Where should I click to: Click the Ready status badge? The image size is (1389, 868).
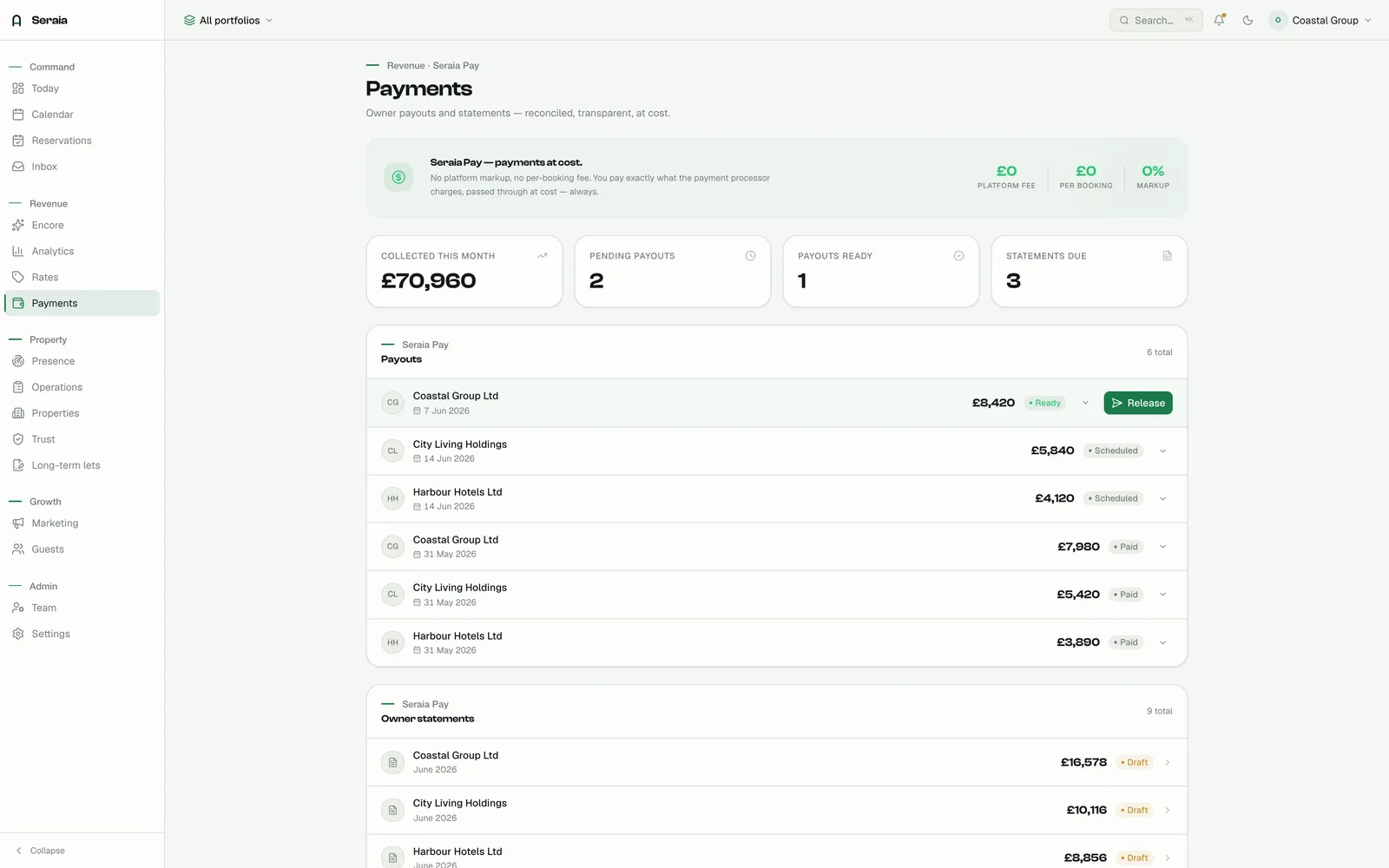[x=1045, y=403]
